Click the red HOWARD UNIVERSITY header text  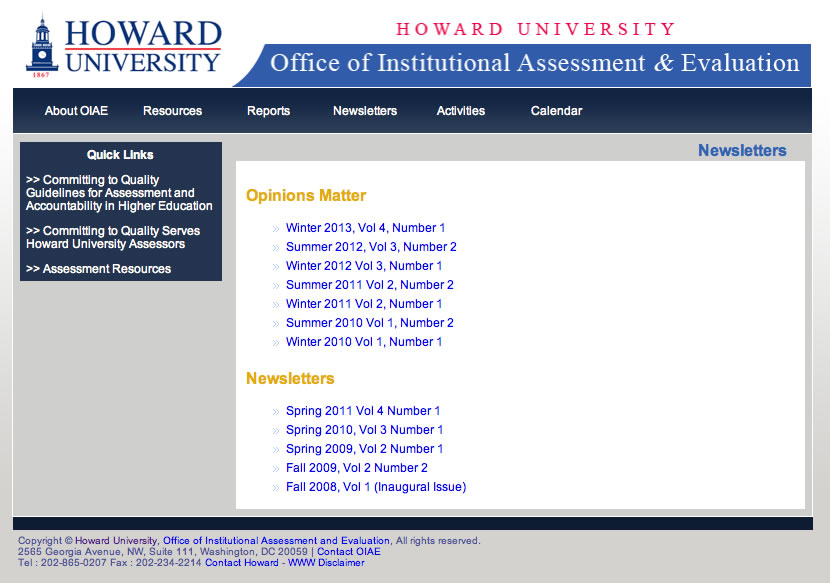click(x=536, y=29)
